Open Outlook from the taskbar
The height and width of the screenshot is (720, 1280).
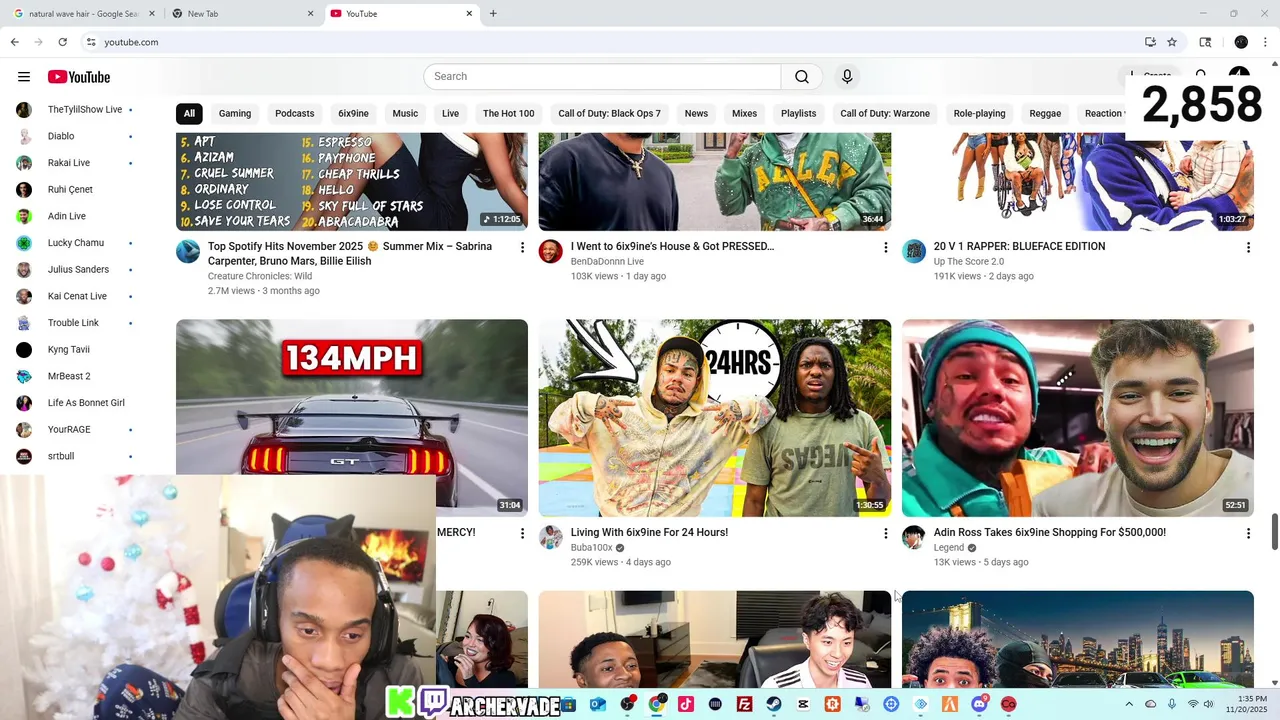tap(597, 704)
